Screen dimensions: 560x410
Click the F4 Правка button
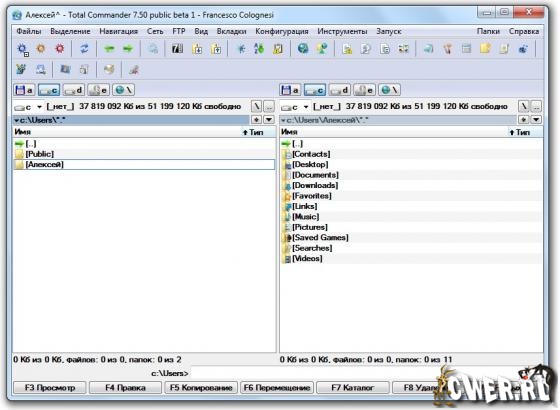pyautogui.click(x=125, y=388)
